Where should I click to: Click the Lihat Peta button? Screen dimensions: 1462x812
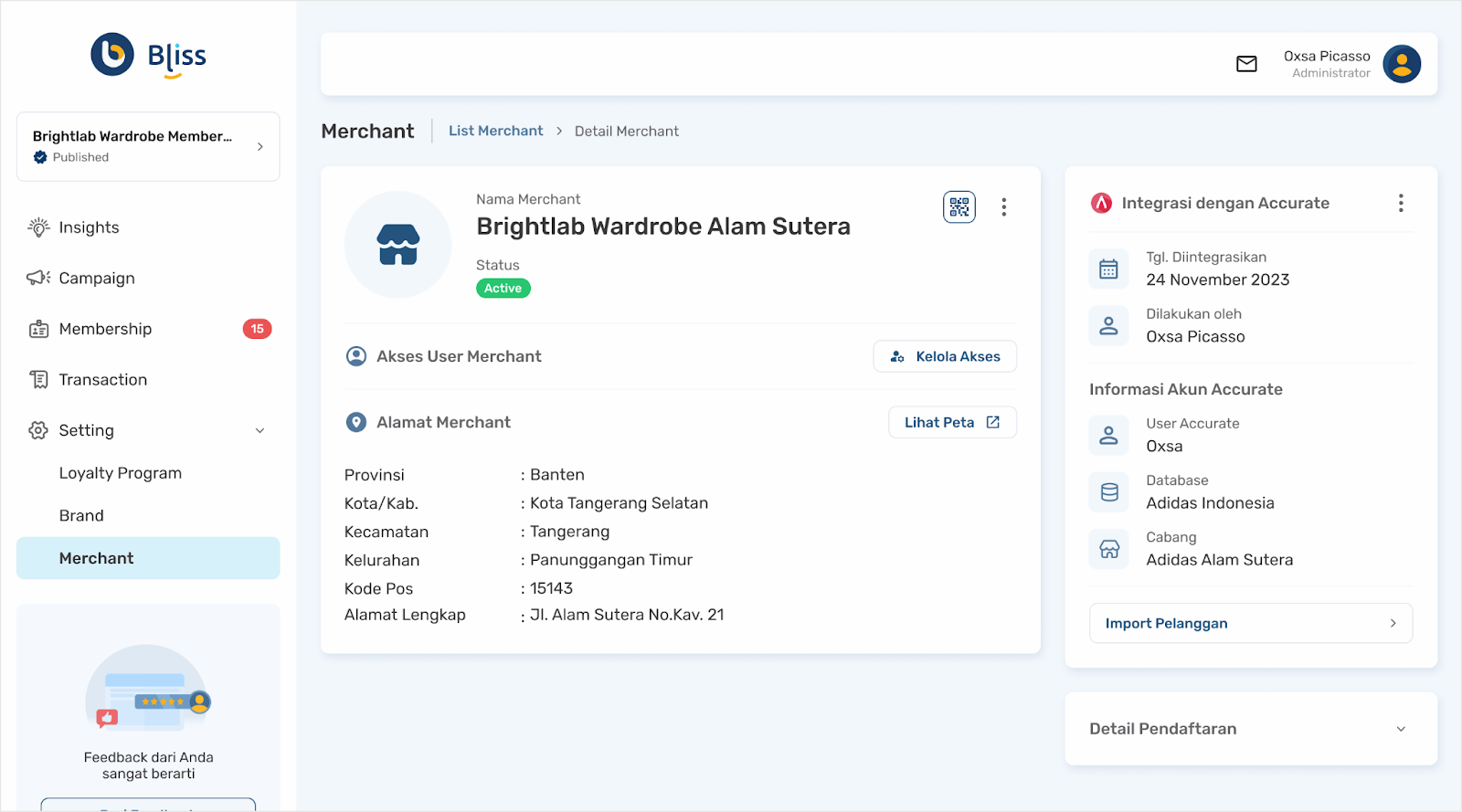[x=952, y=422]
